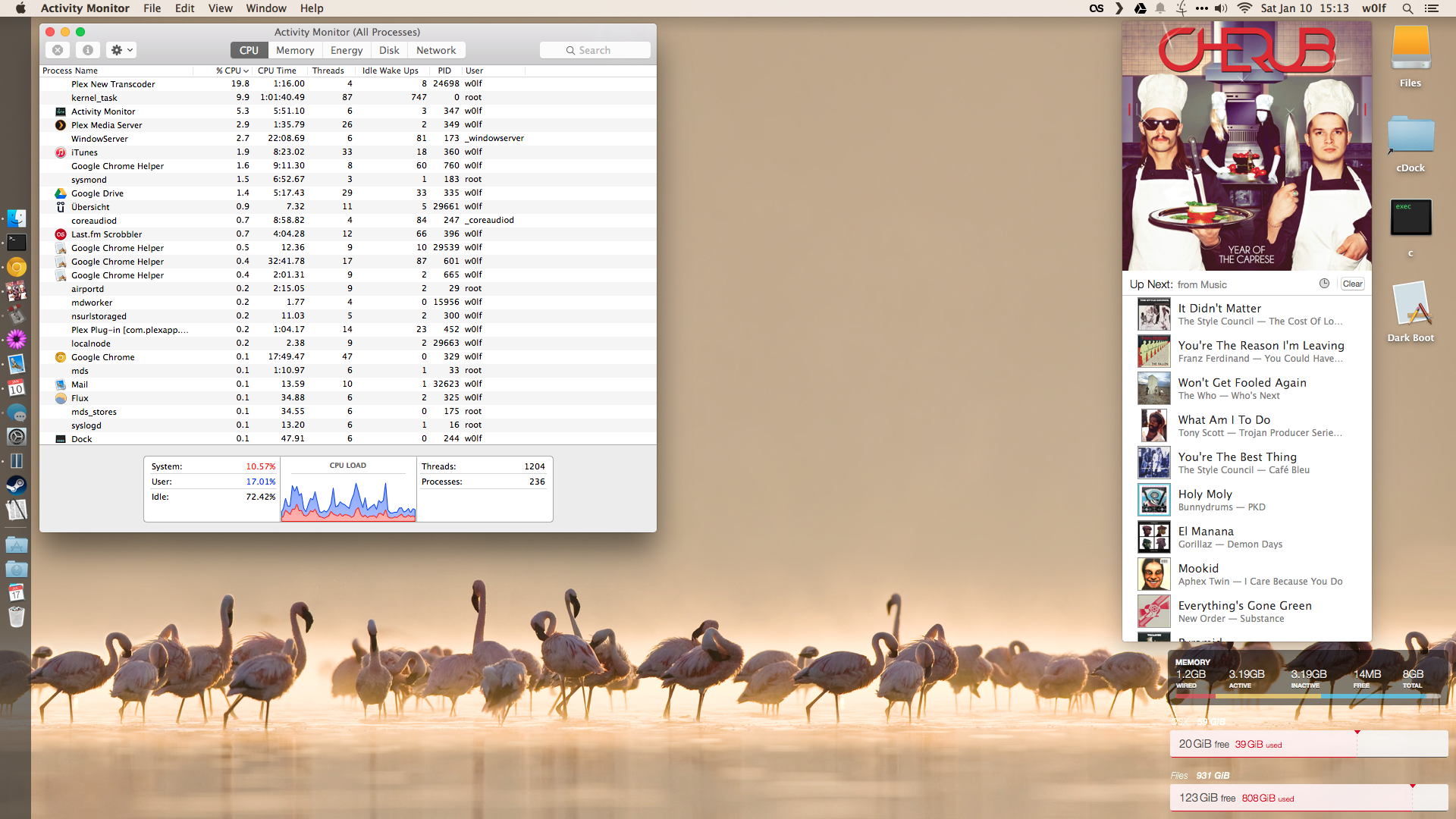Switch to the CPU tab

pos(249,50)
